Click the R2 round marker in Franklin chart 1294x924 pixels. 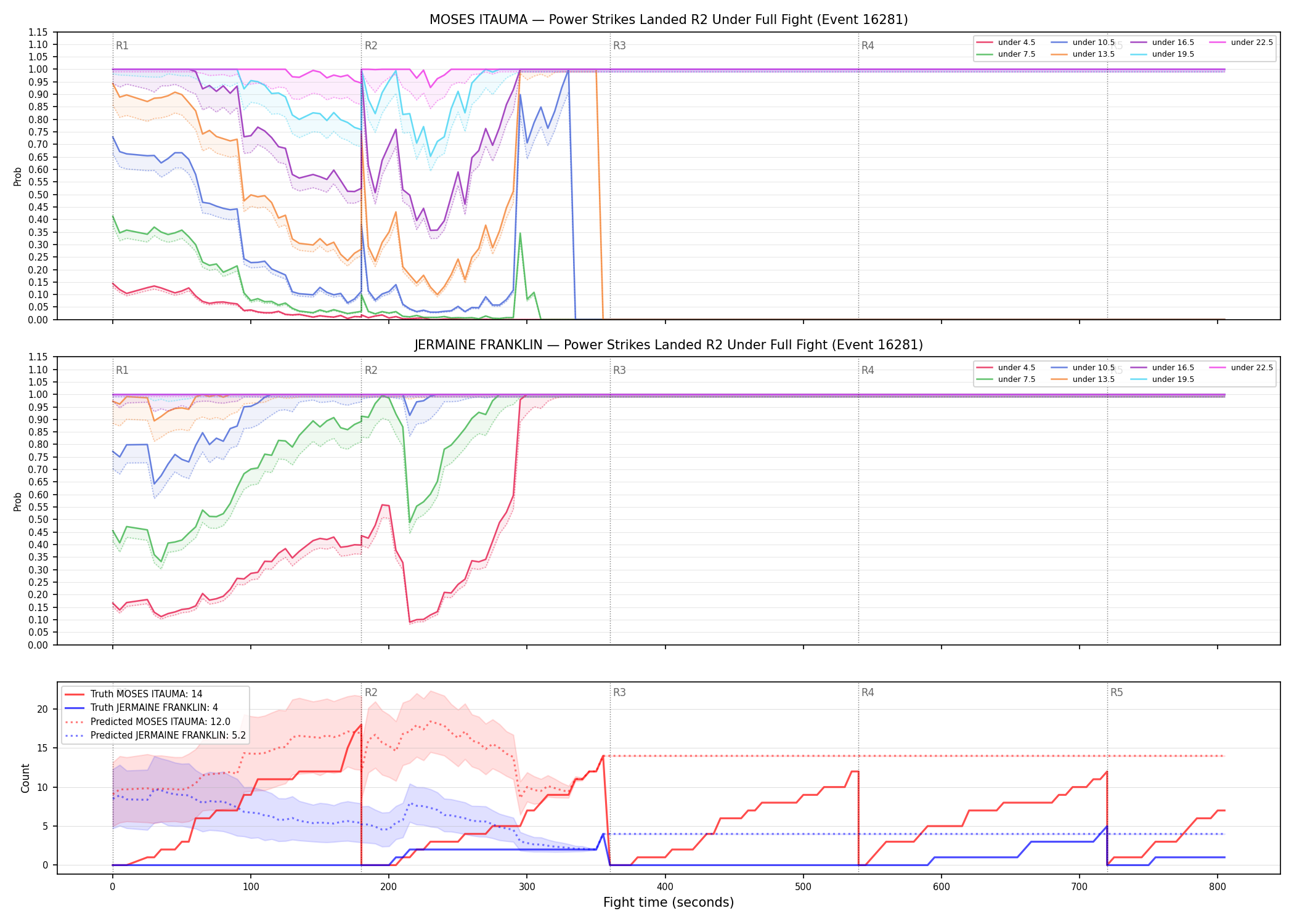pyautogui.click(x=371, y=370)
